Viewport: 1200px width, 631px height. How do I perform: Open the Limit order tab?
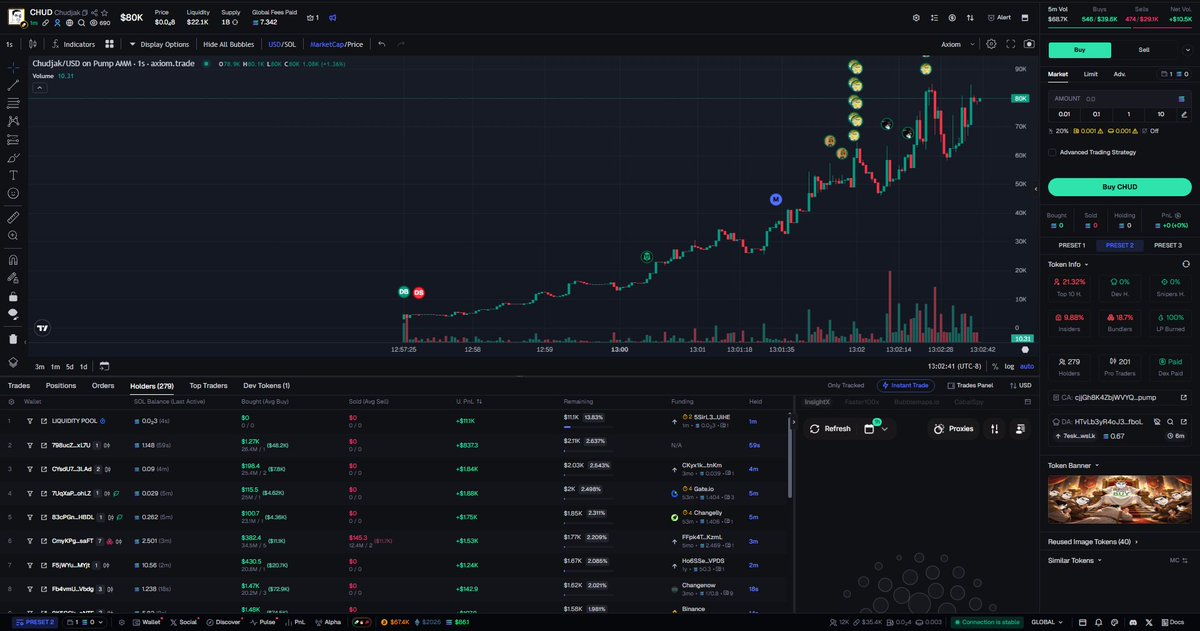[x=1090, y=73]
